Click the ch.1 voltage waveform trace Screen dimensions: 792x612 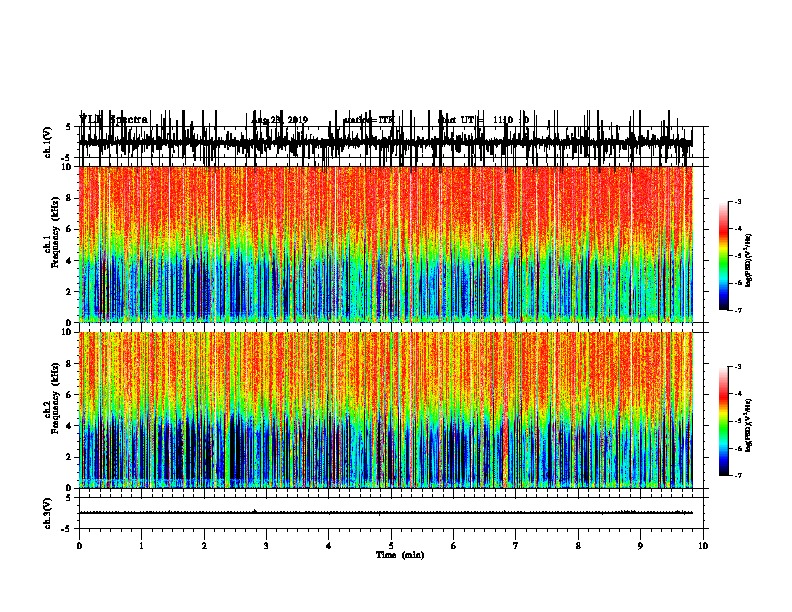point(386,143)
